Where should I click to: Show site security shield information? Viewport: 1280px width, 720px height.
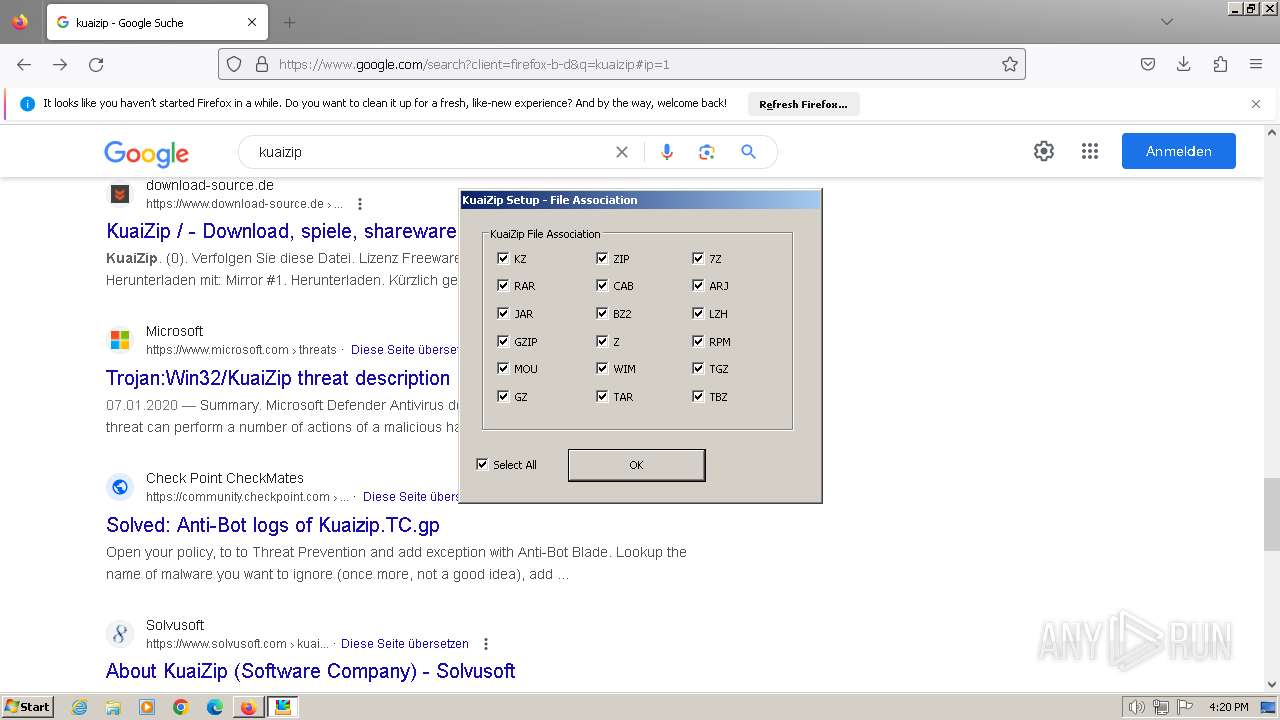(x=234, y=64)
